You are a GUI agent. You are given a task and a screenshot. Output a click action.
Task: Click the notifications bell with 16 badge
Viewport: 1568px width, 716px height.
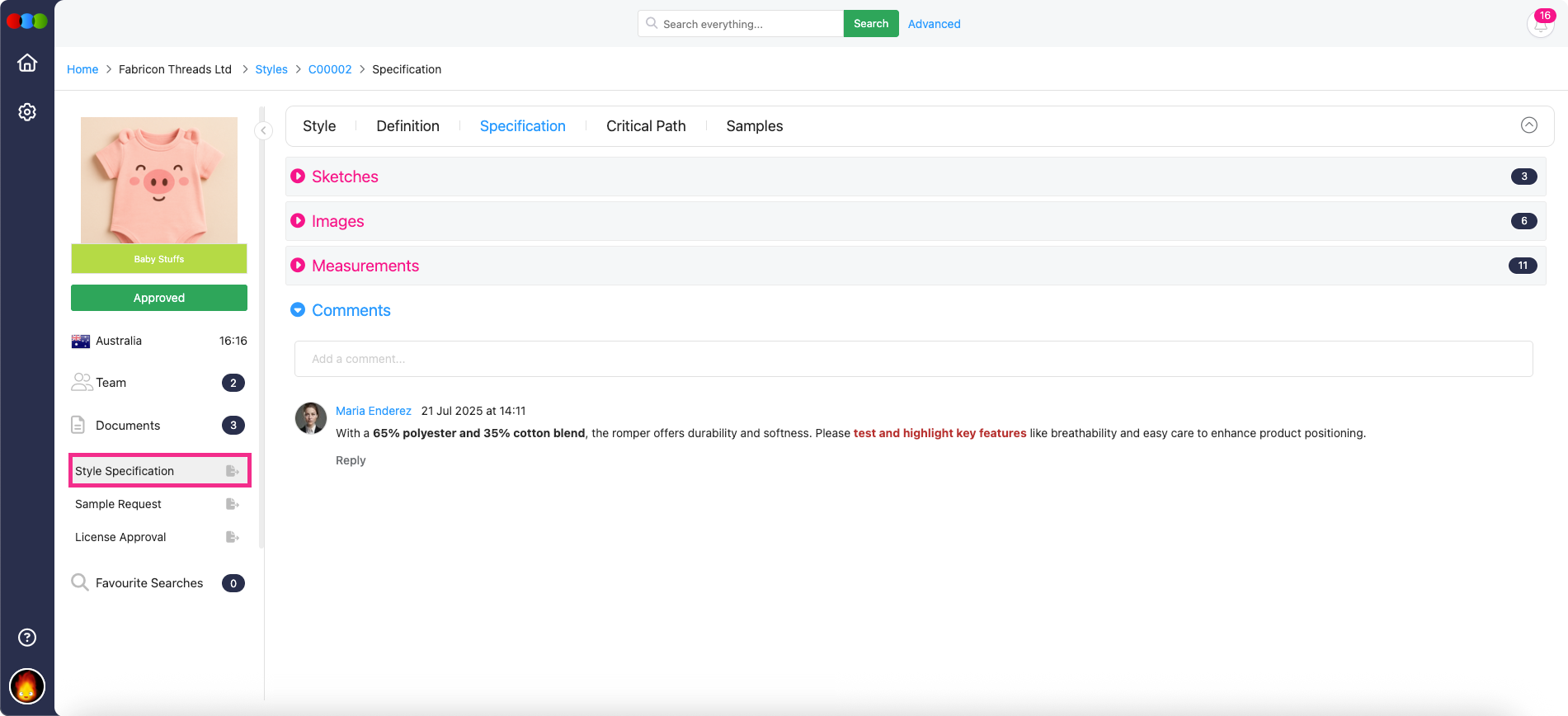[1540, 24]
